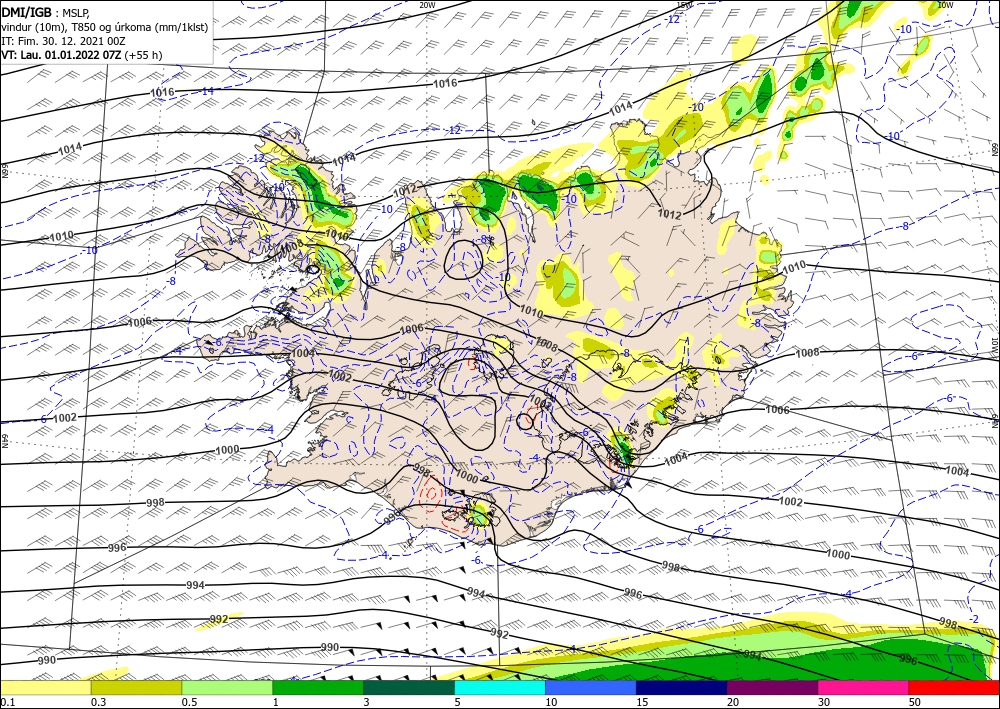Click the '30' legend scale value

[x=824, y=702]
